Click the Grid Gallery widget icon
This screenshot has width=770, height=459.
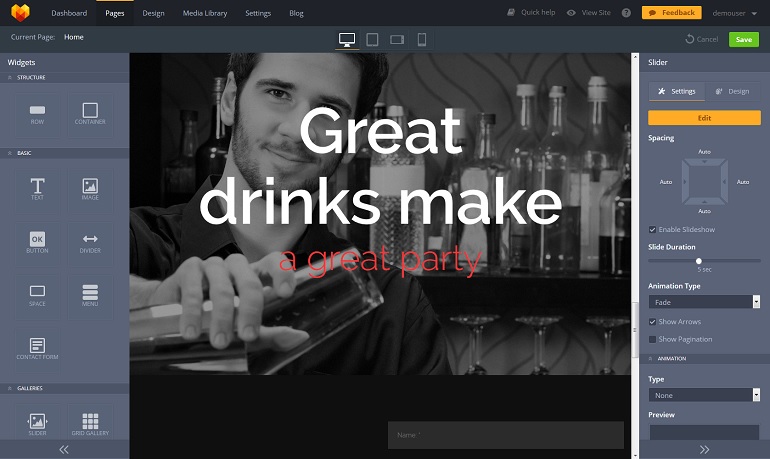(x=90, y=423)
